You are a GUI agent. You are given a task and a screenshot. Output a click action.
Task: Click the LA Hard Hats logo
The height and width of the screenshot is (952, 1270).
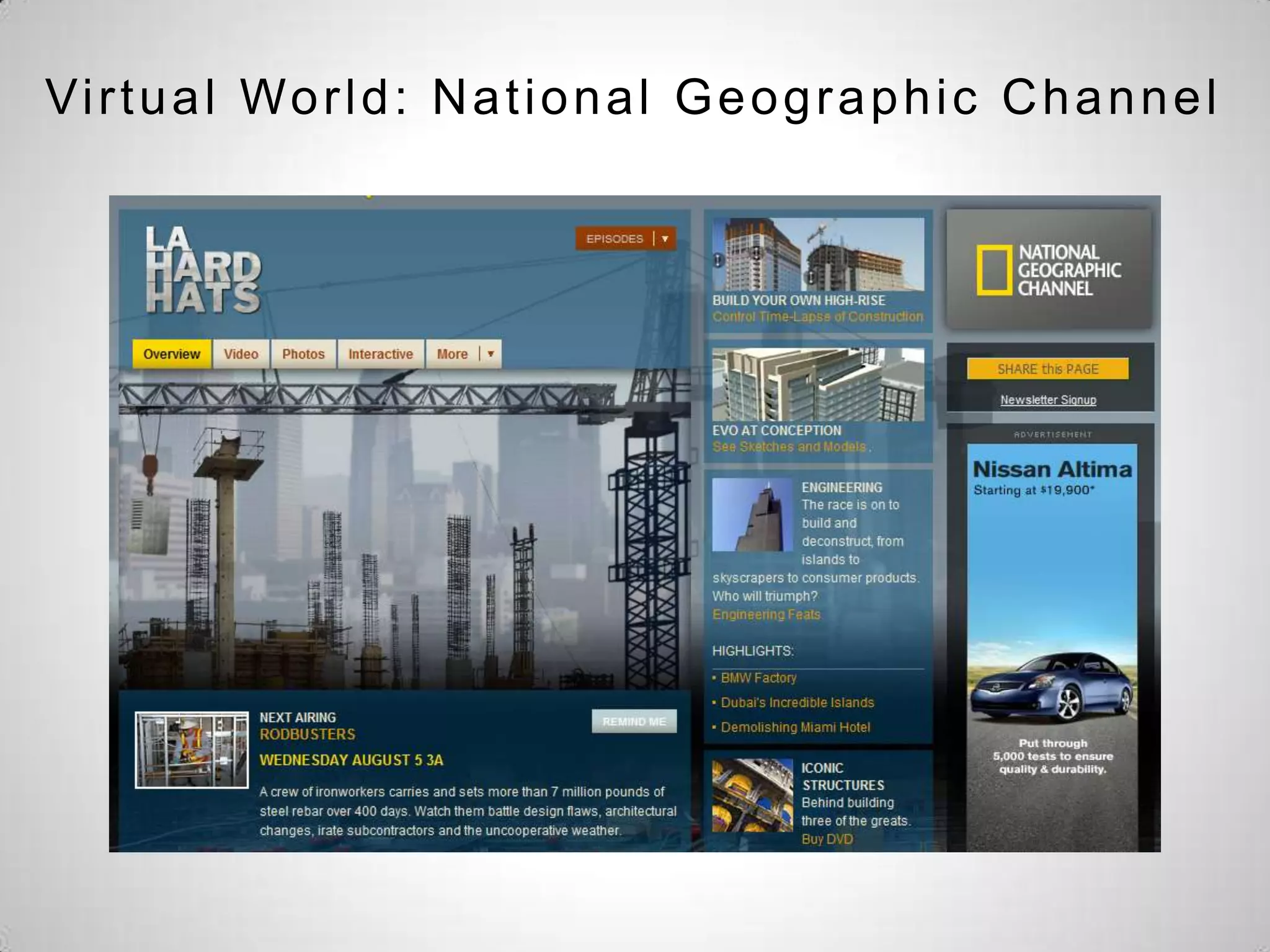(203, 270)
